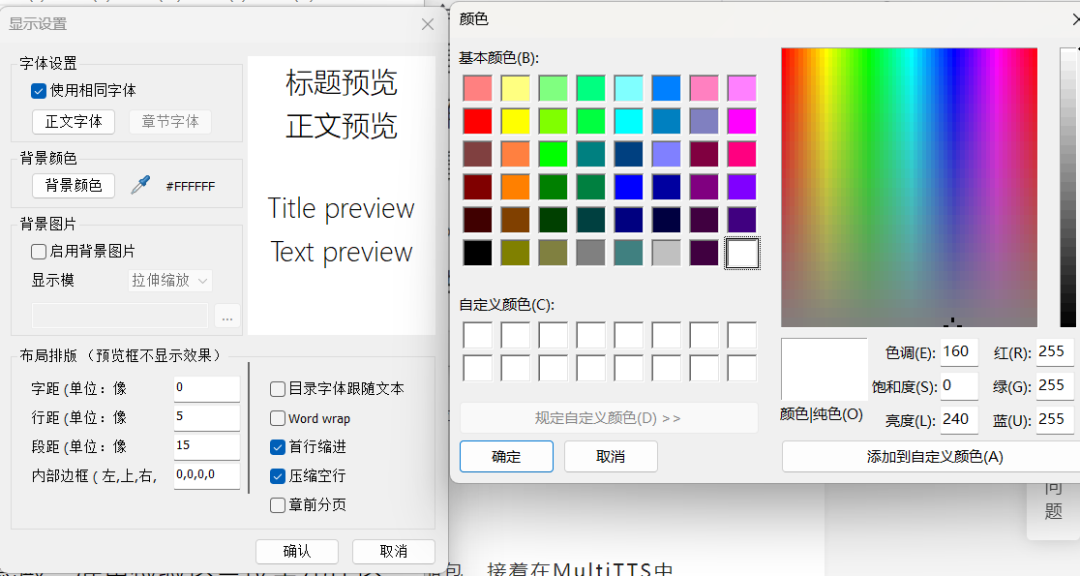Confirm display settings with 确认

297,551
